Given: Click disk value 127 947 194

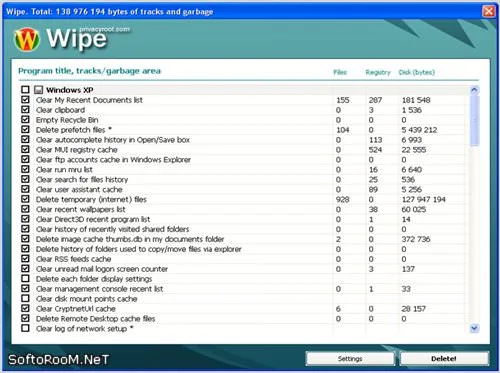Looking at the screenshot, I should click(423, 199).
